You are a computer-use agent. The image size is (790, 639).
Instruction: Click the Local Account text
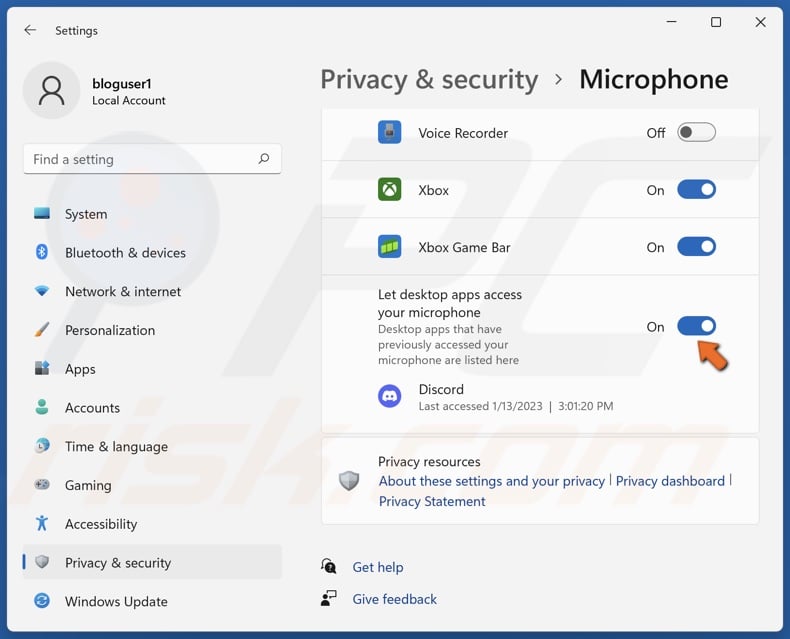[128, 100]
